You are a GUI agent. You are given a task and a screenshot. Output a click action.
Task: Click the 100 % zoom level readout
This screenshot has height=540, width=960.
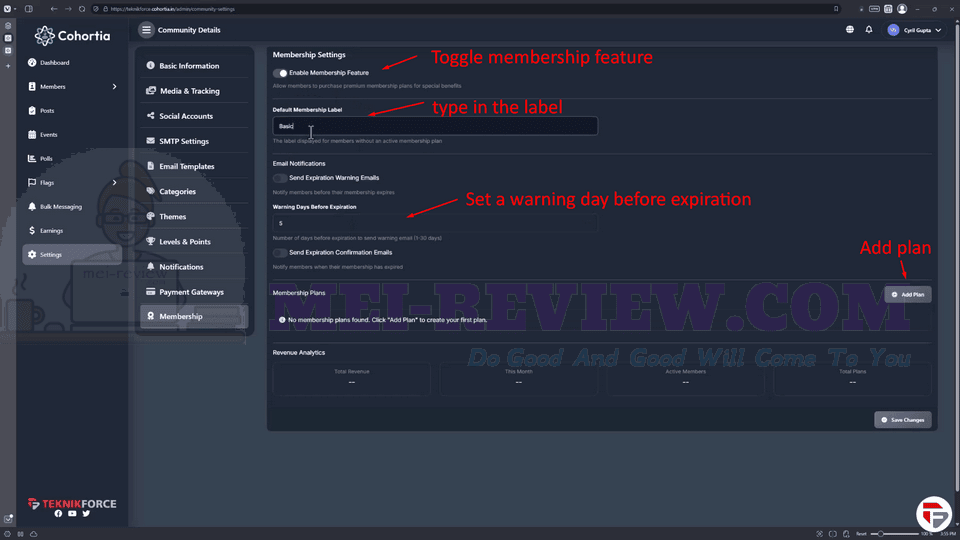click(926, 534)
